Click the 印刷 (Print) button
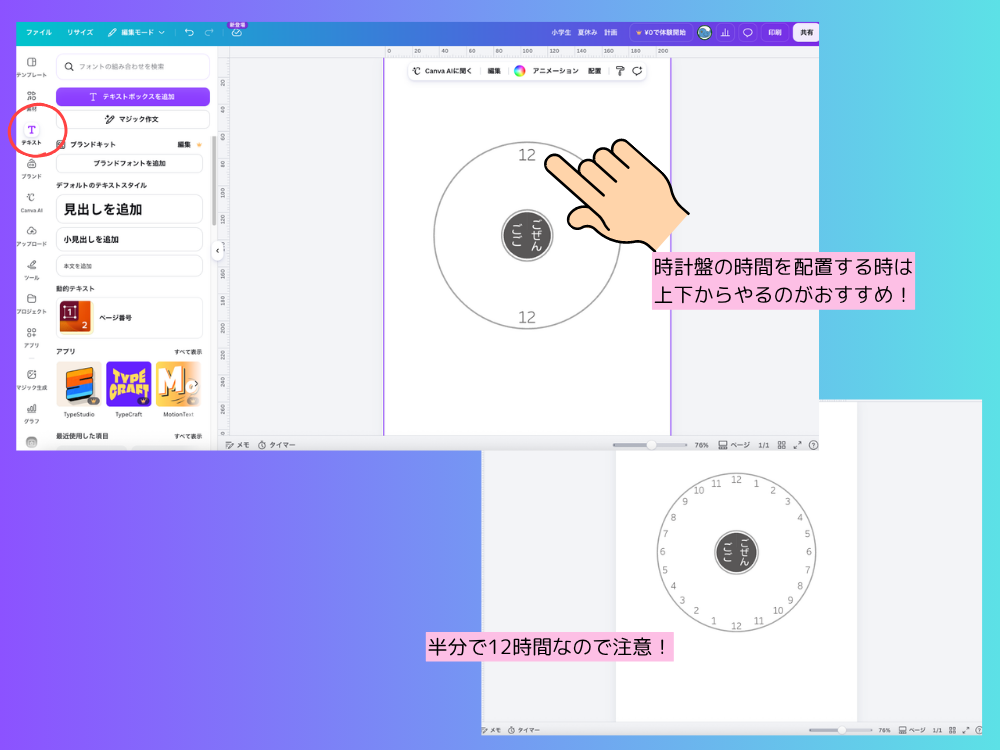The image size is (1000, 750). point(775,33)
